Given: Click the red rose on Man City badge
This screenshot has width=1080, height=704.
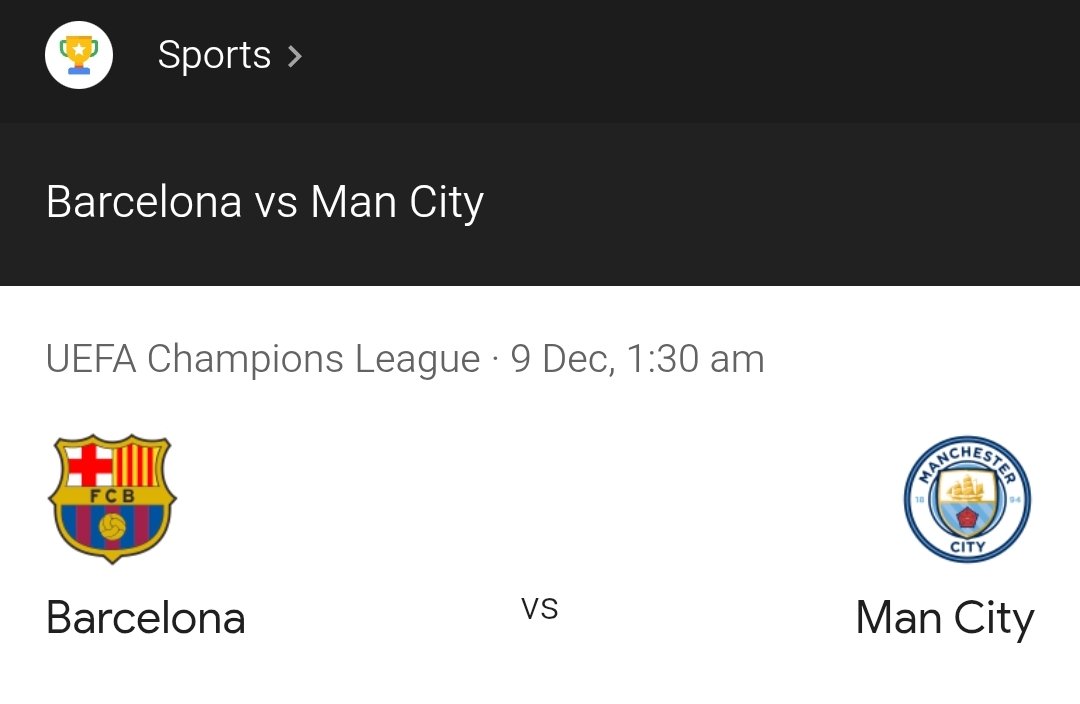Looking at the screenshot, I should click(968, 517).
